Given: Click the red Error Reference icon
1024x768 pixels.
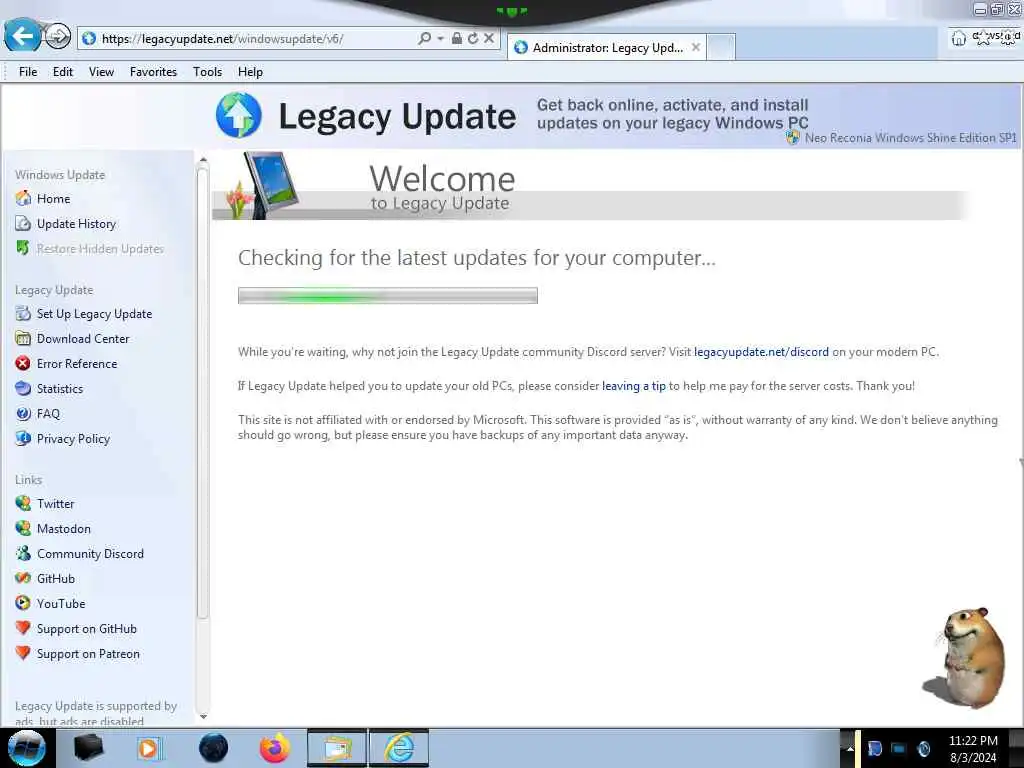Looking at the screenshot, I should [23, 363].
